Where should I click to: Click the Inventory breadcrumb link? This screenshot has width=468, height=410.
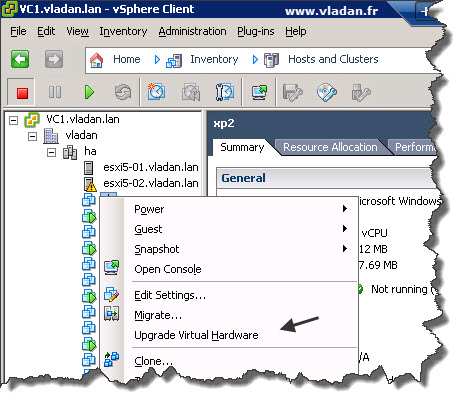pos(214,59)
